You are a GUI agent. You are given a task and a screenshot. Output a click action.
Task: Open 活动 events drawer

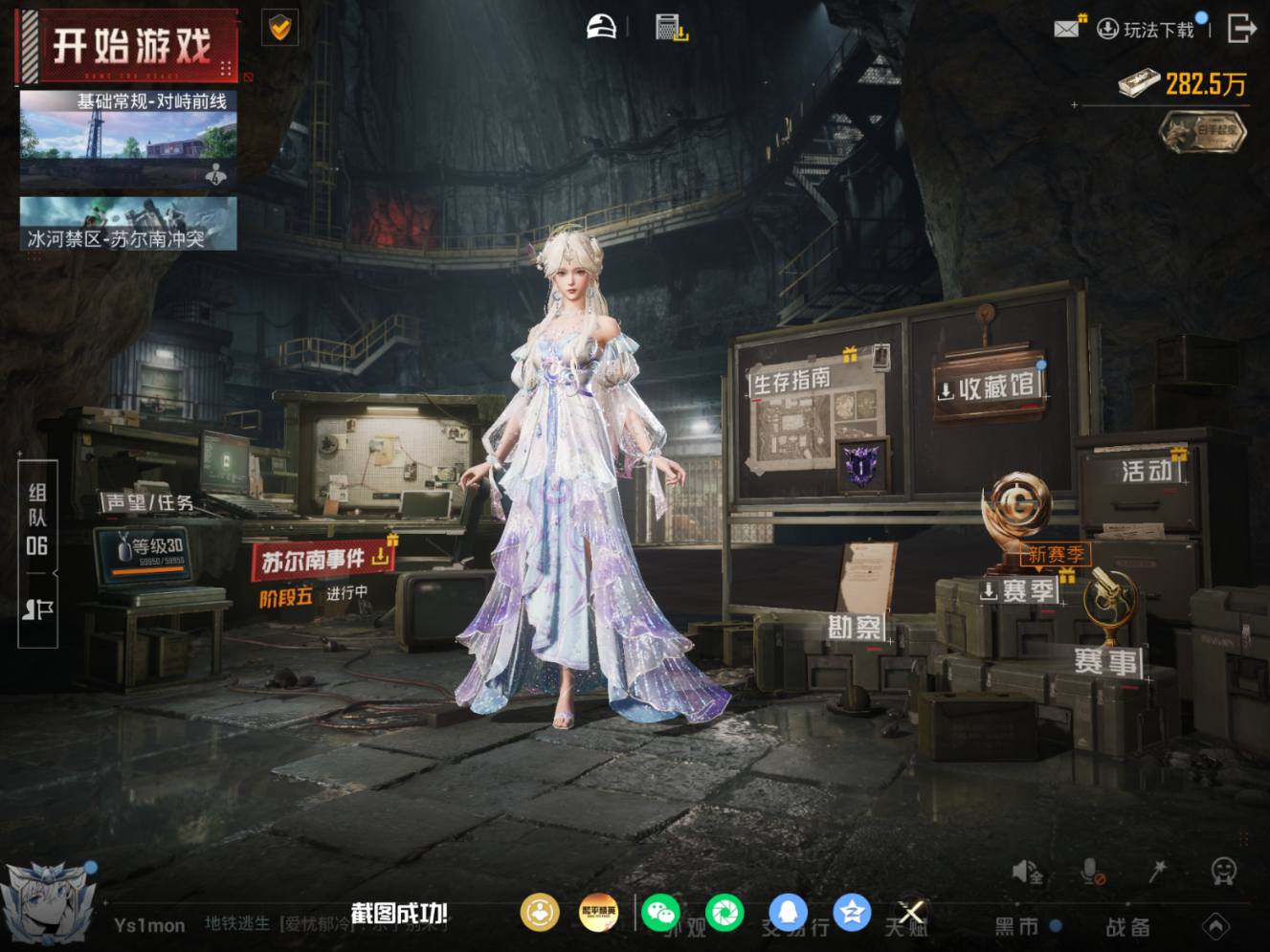click(1147, 471)
